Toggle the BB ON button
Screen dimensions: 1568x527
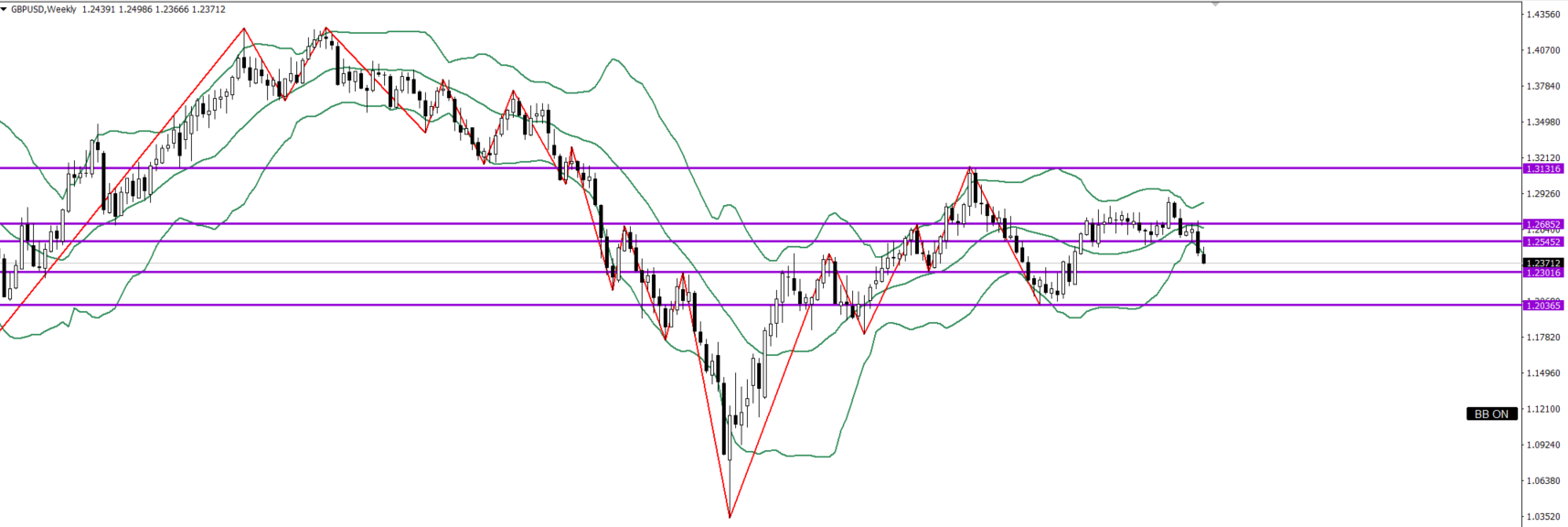coord(1491,414)
